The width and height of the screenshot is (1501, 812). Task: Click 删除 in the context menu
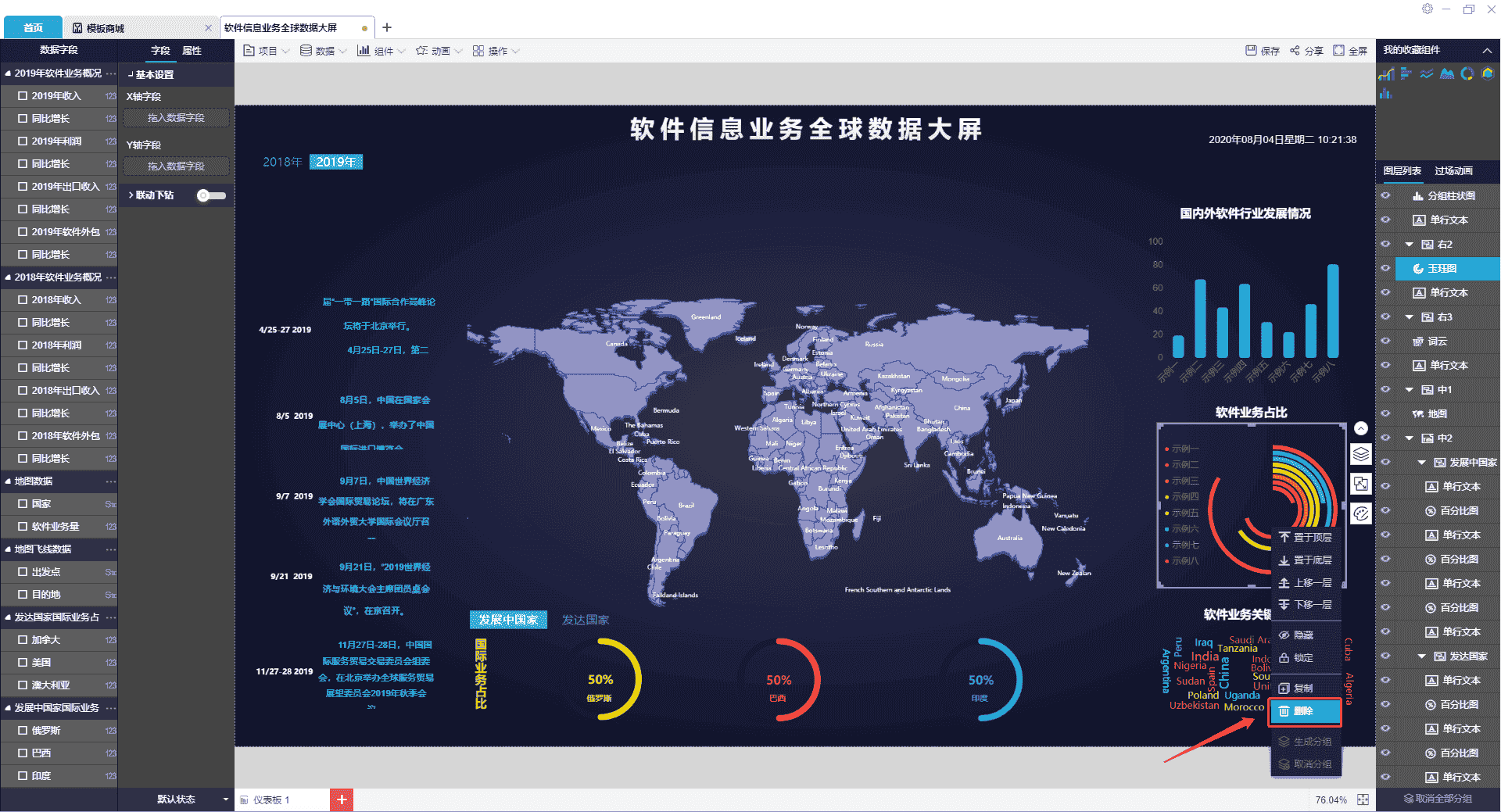[1305, 711]
